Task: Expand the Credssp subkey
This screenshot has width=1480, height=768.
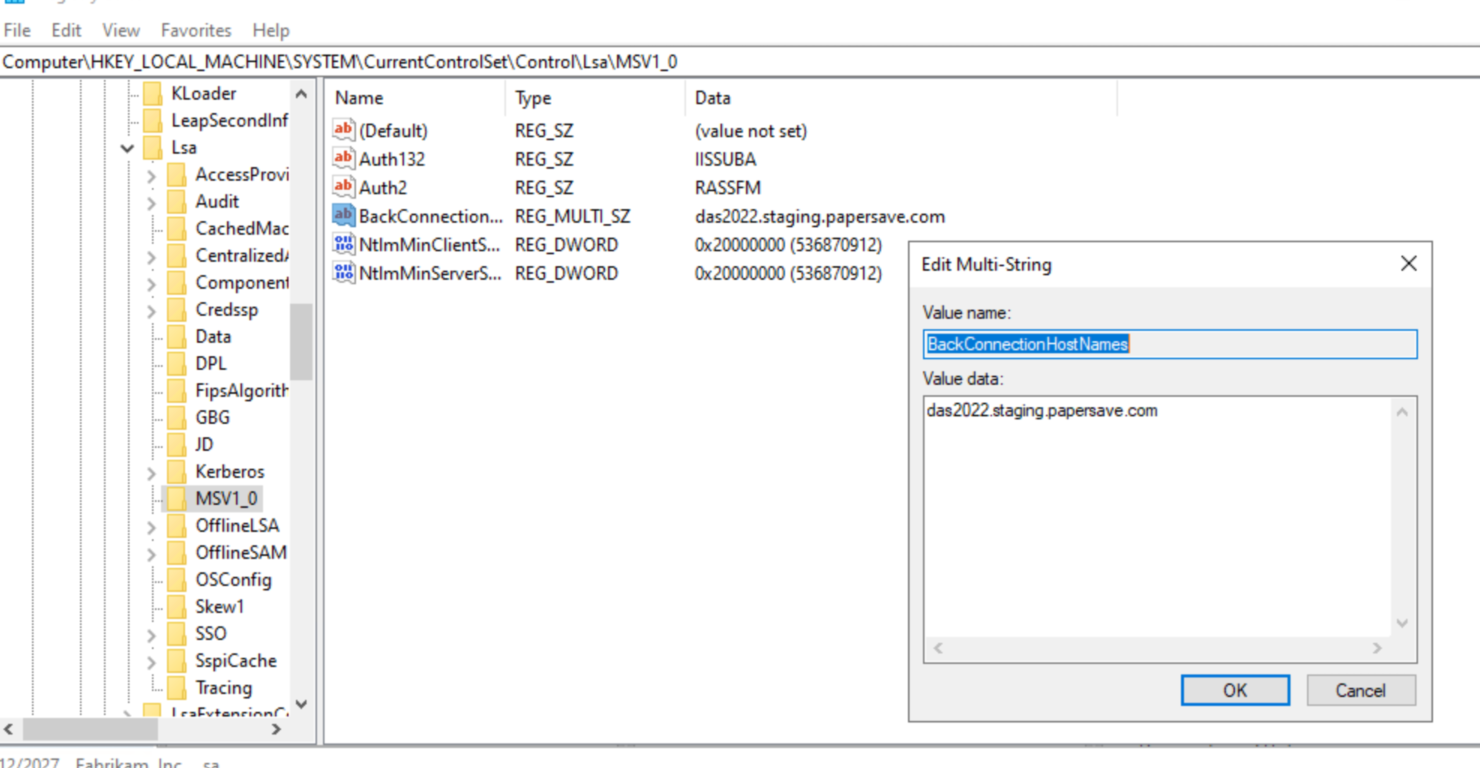Action: coord(151,310)
